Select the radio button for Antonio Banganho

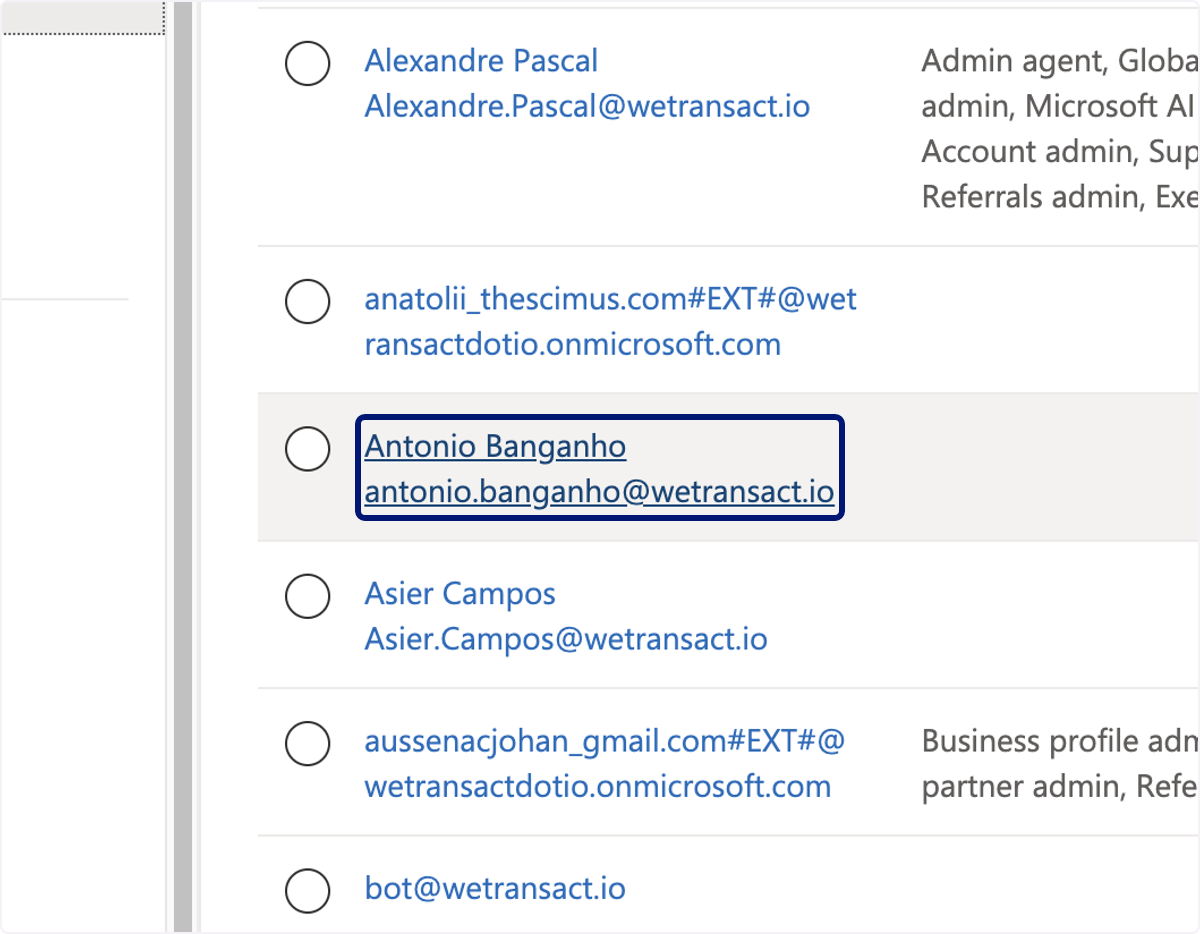(307, 448)
